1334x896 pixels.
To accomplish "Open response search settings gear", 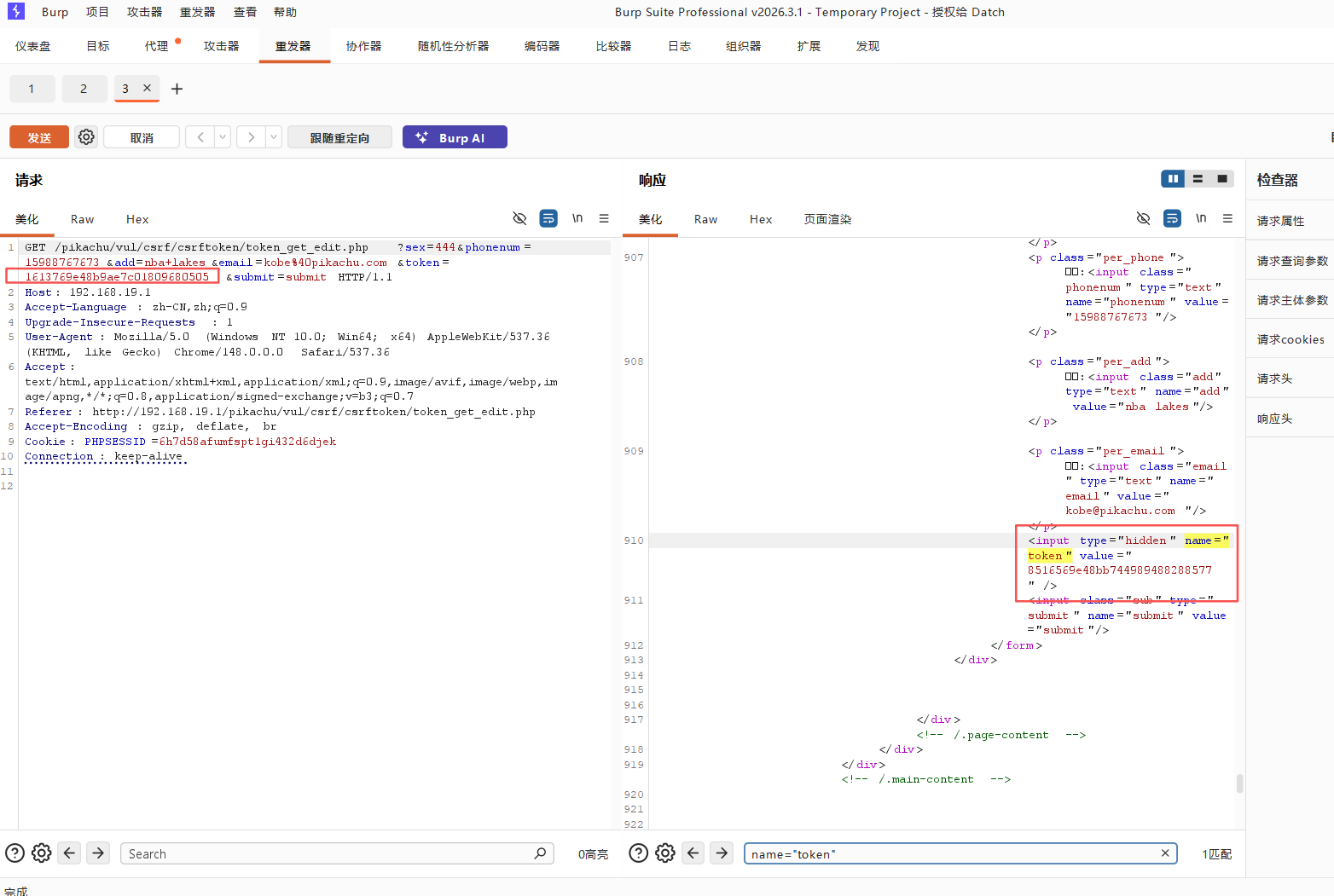I will coord(665,853).
